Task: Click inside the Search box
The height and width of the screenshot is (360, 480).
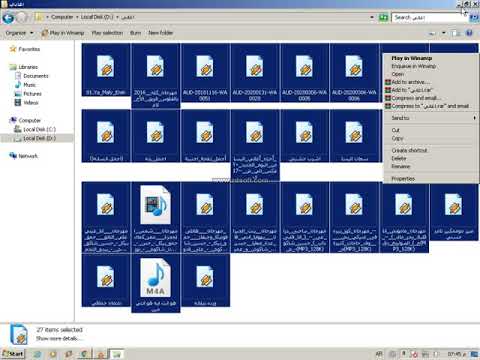Action: [x=429, y=17]
